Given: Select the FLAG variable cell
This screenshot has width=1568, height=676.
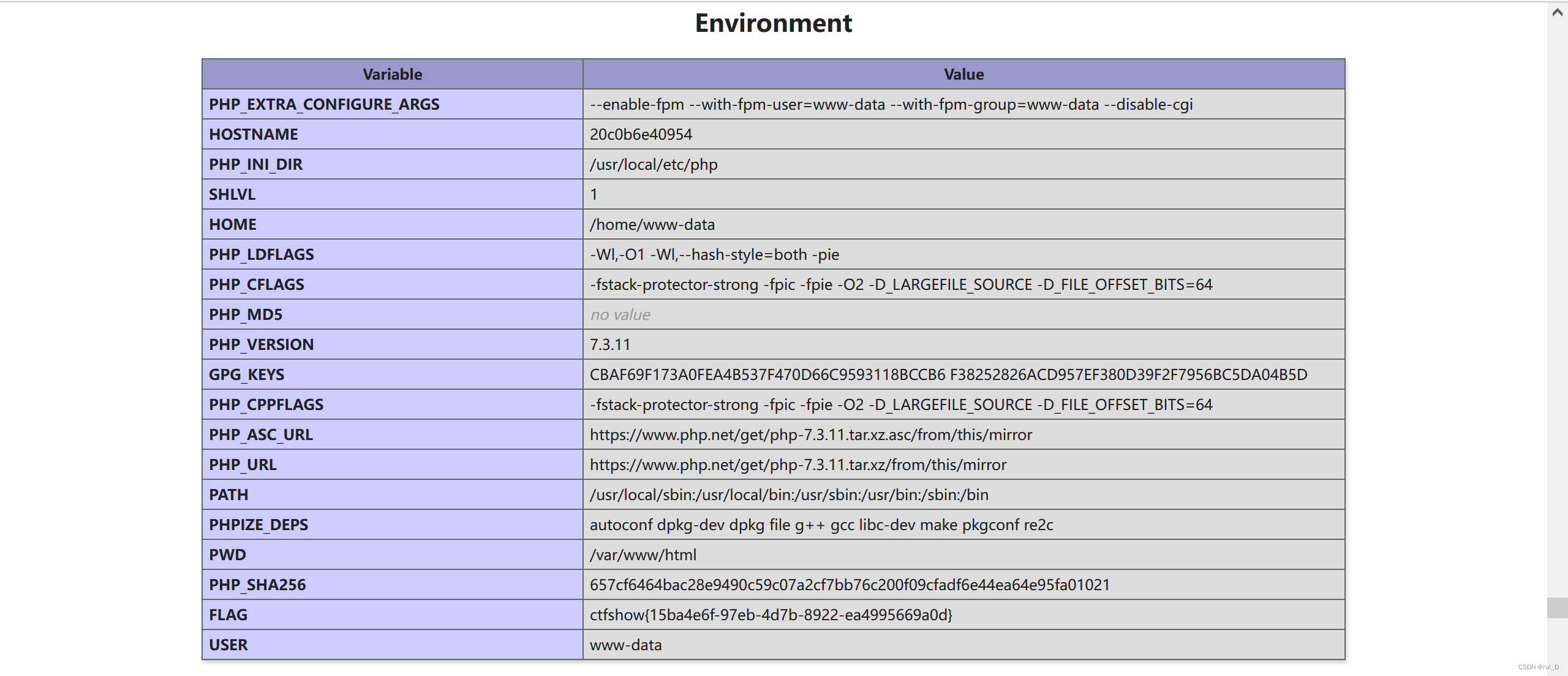Looking at the screenshot, I should point(392,615).
